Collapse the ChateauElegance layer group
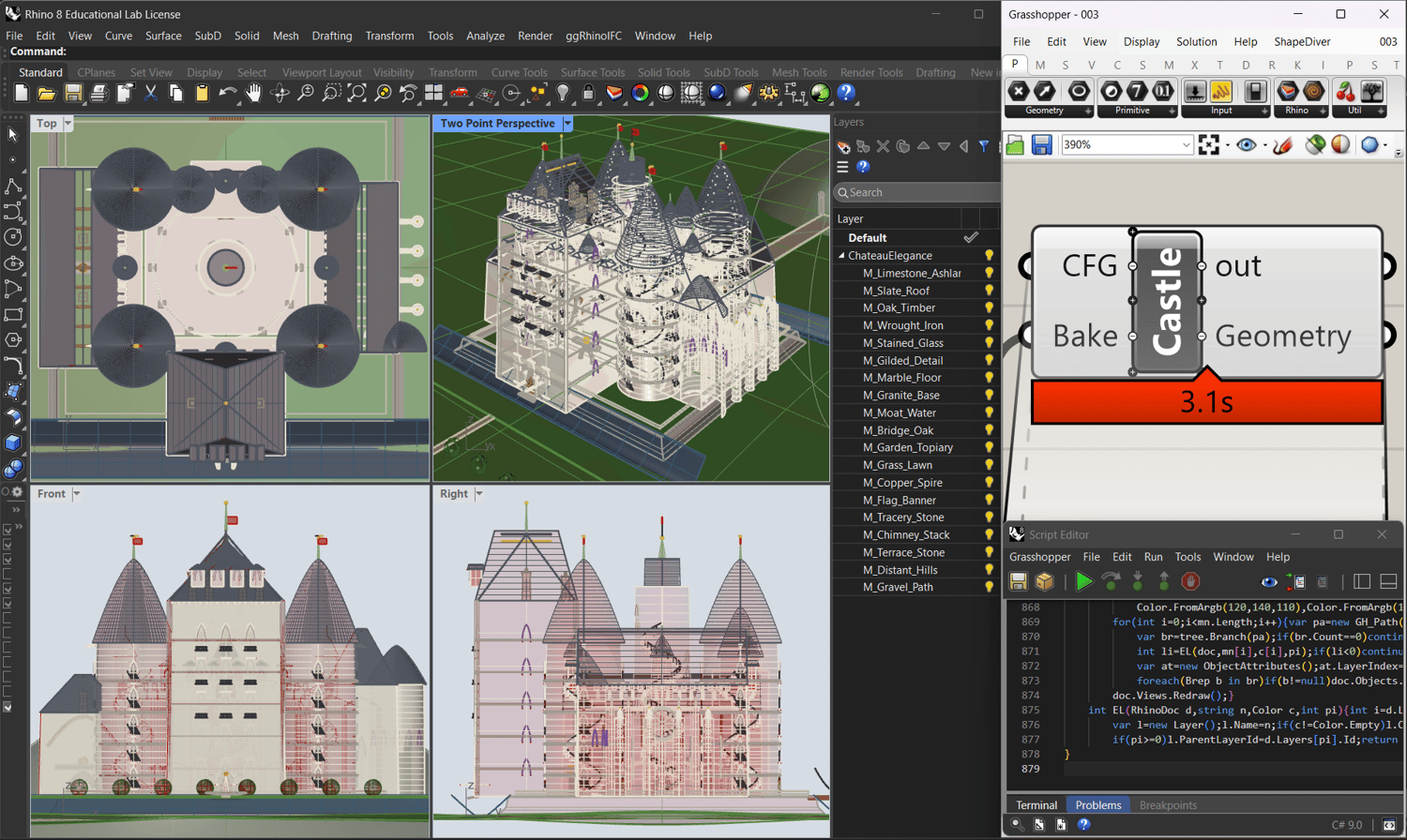This screenshot has height=840, width=1407. coord(841,256)
